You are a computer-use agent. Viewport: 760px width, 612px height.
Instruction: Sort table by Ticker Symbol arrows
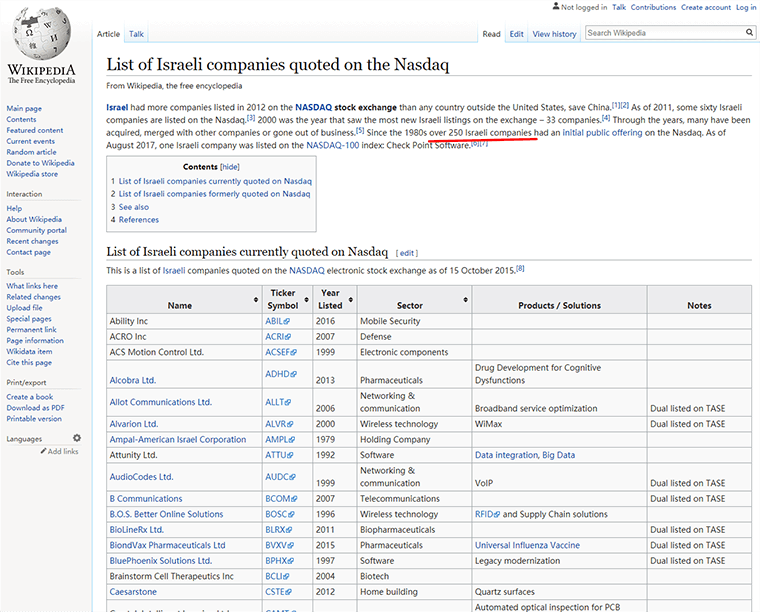306,299
